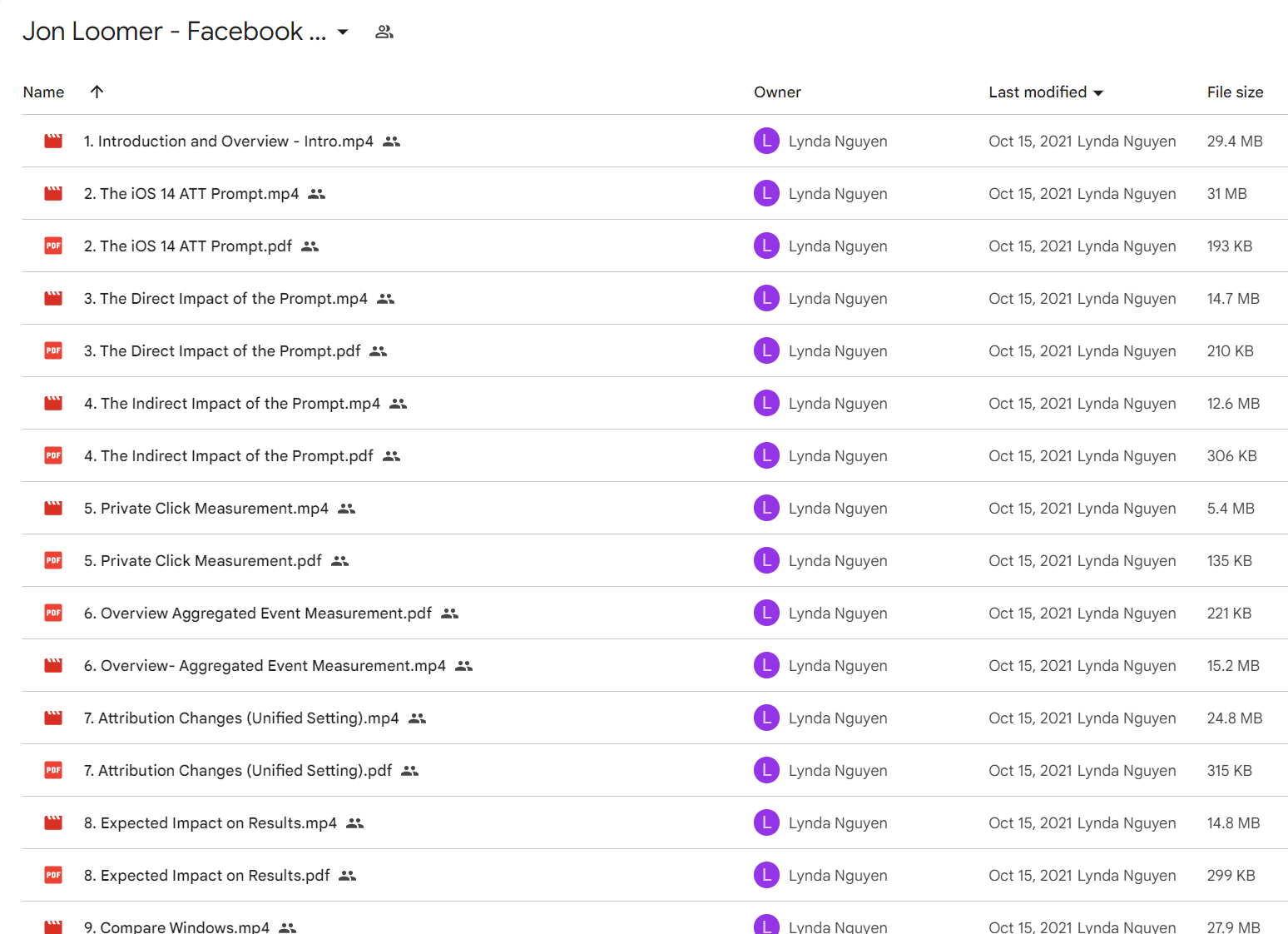Image resolution: width=1288 pixels, height=934 pixels.
Task: Click shared icon beside 8. Expected Impact on Results.pdf
Action: click(x=348, y=876)
